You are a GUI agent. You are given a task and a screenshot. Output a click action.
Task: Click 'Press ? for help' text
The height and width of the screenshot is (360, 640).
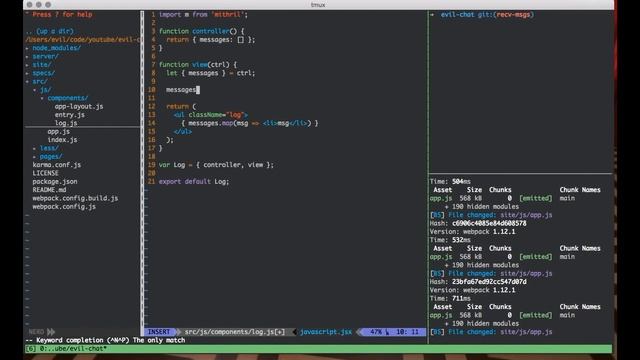pos(62,15)
